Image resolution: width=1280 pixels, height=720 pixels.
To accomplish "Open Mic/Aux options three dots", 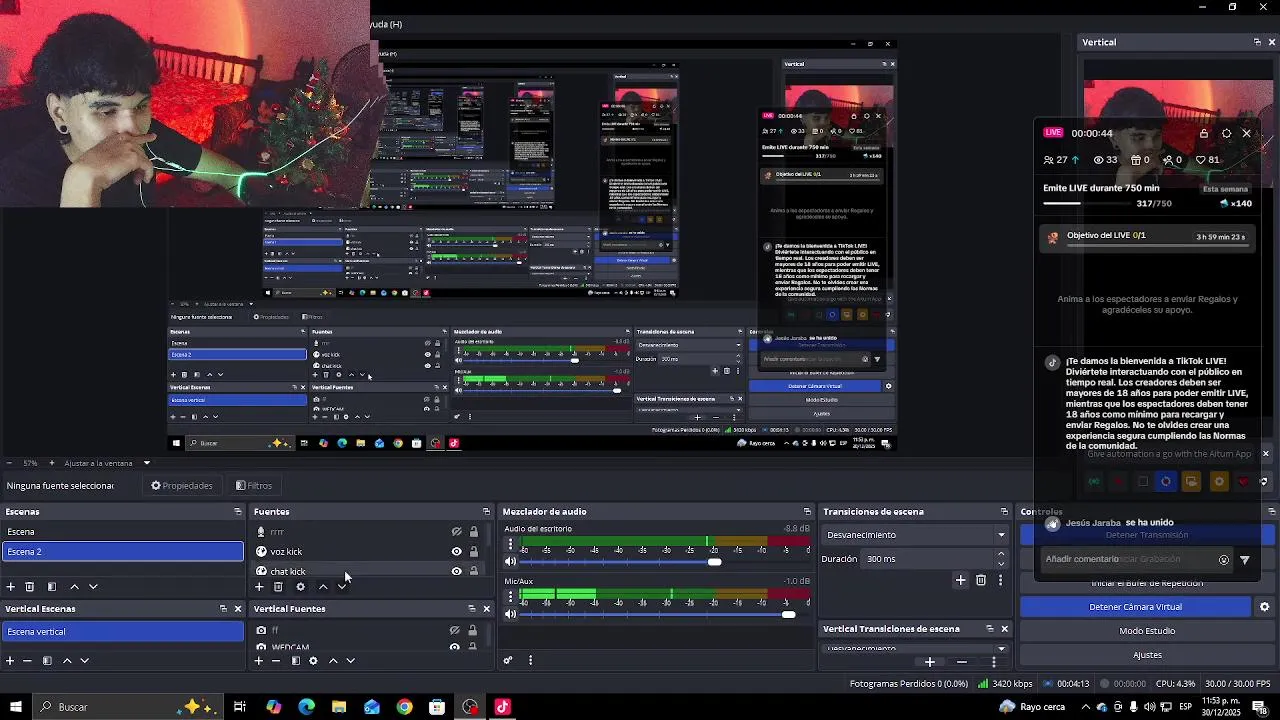I will pyautogui.click(x=511, y=597).
